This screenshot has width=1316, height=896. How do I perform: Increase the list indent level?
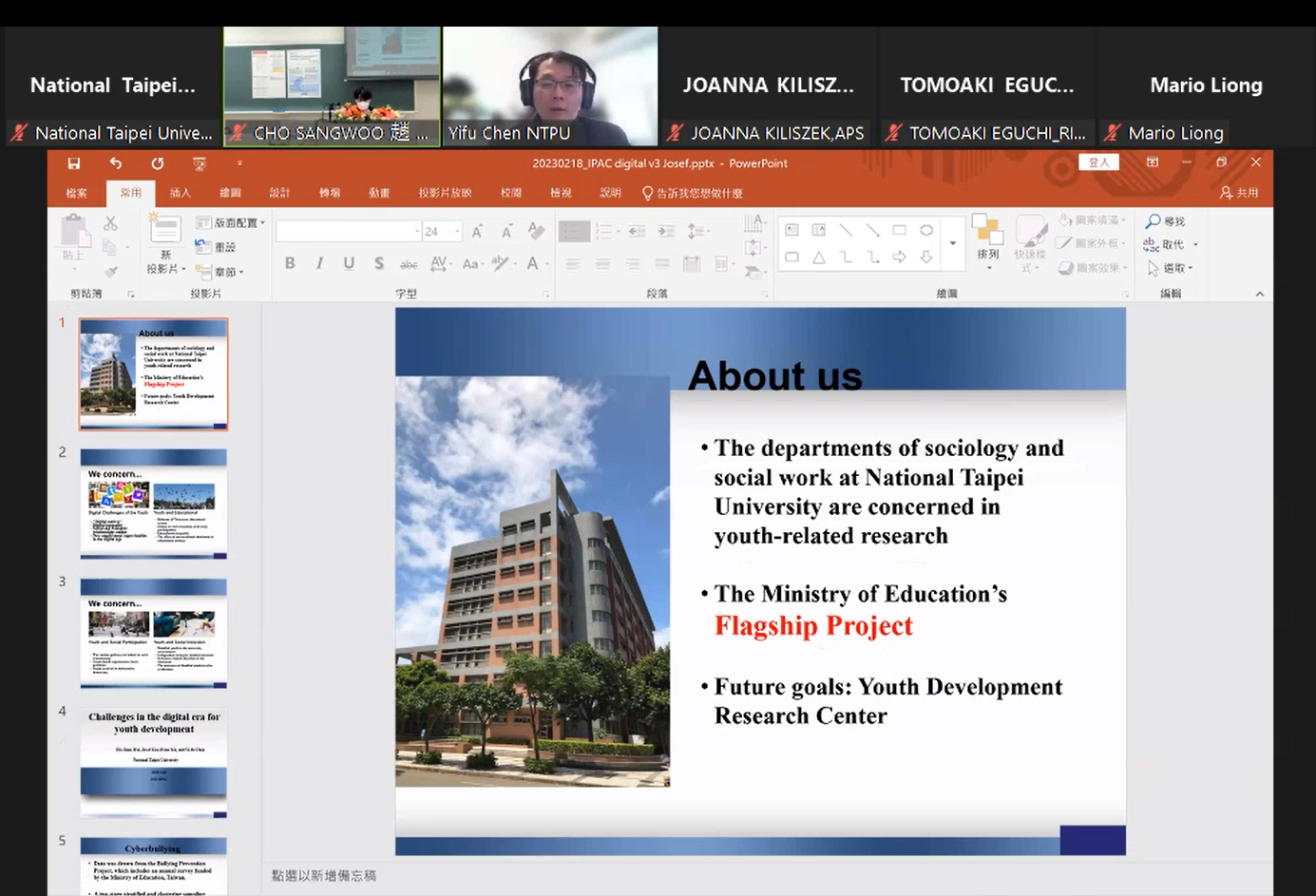pos(666,231)
